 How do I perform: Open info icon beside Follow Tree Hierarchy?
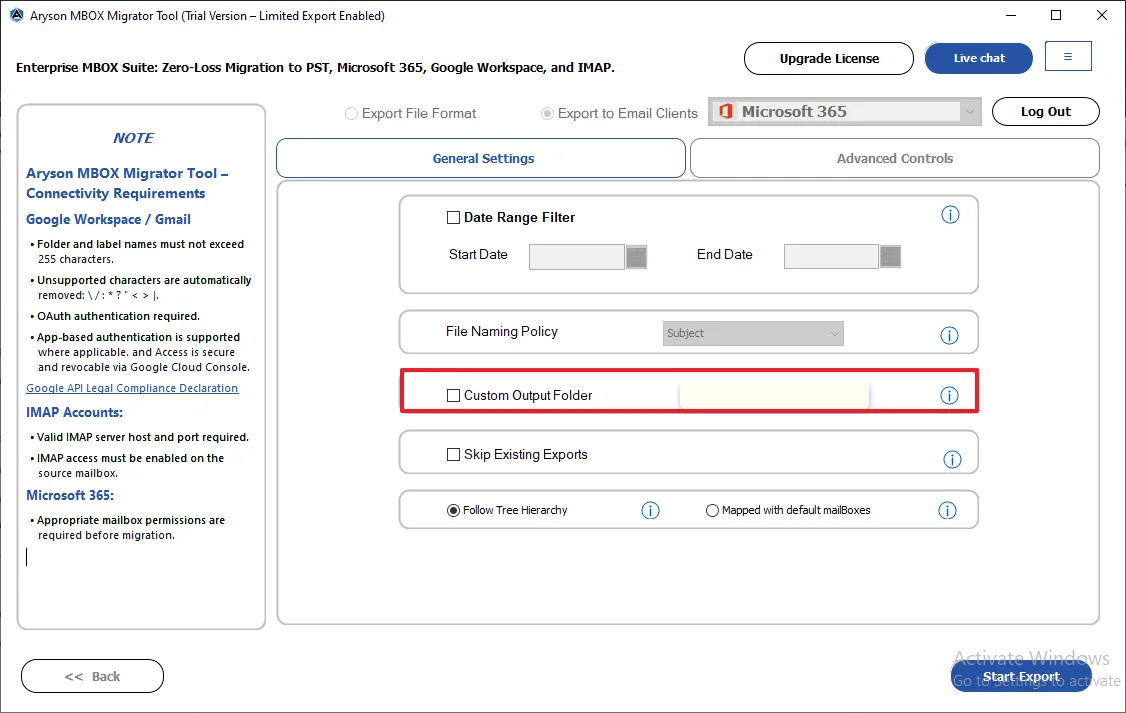click(650, 511)
